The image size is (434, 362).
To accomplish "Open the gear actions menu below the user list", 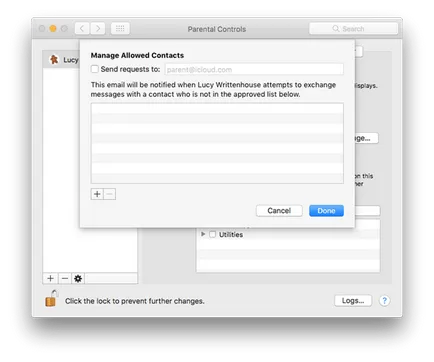I will (x=78, y=278).
